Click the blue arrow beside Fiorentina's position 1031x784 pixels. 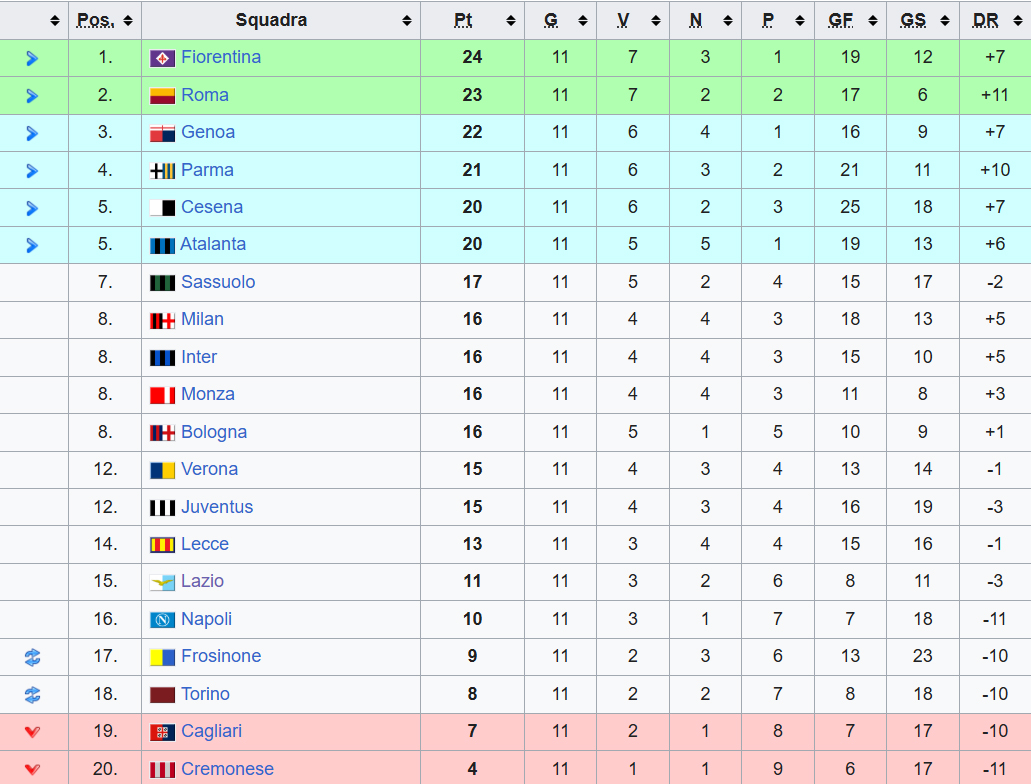(x=32, y=58)
